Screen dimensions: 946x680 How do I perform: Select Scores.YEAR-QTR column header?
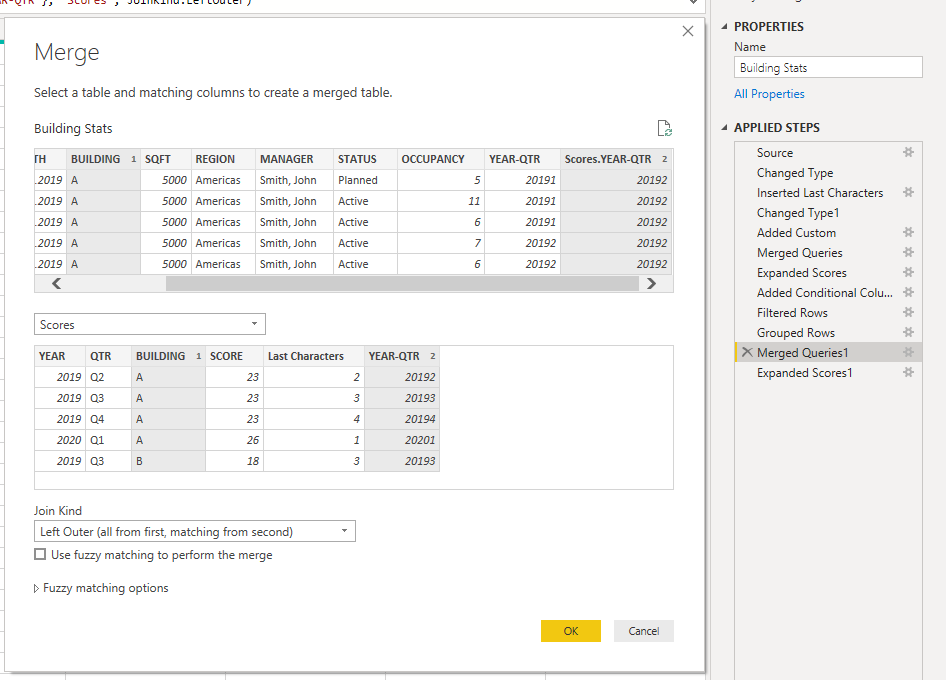pos(617,159)
